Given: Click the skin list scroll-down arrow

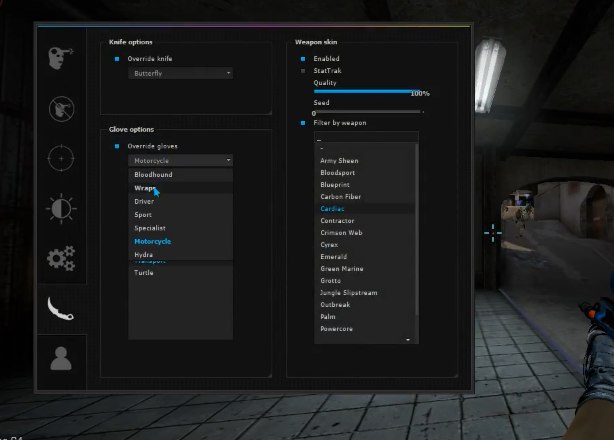Looking at the screenshot, I should coord(408,340).
